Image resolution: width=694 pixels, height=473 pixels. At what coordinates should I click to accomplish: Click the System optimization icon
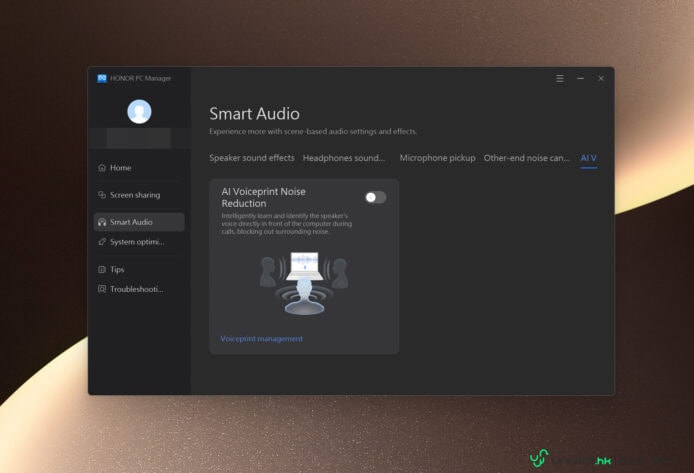[x=102, y=242]
